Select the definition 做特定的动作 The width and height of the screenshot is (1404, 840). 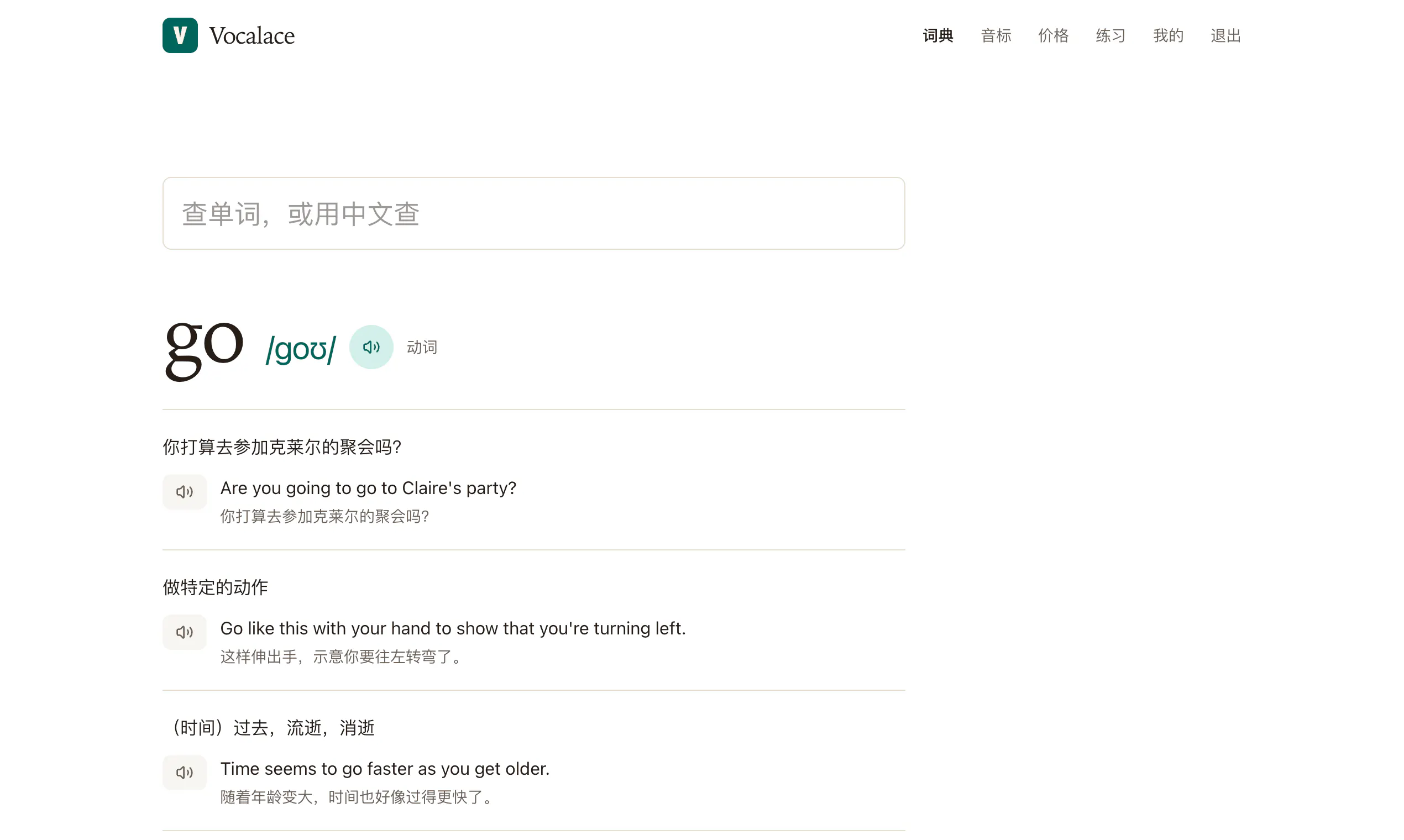pos(215,587)
